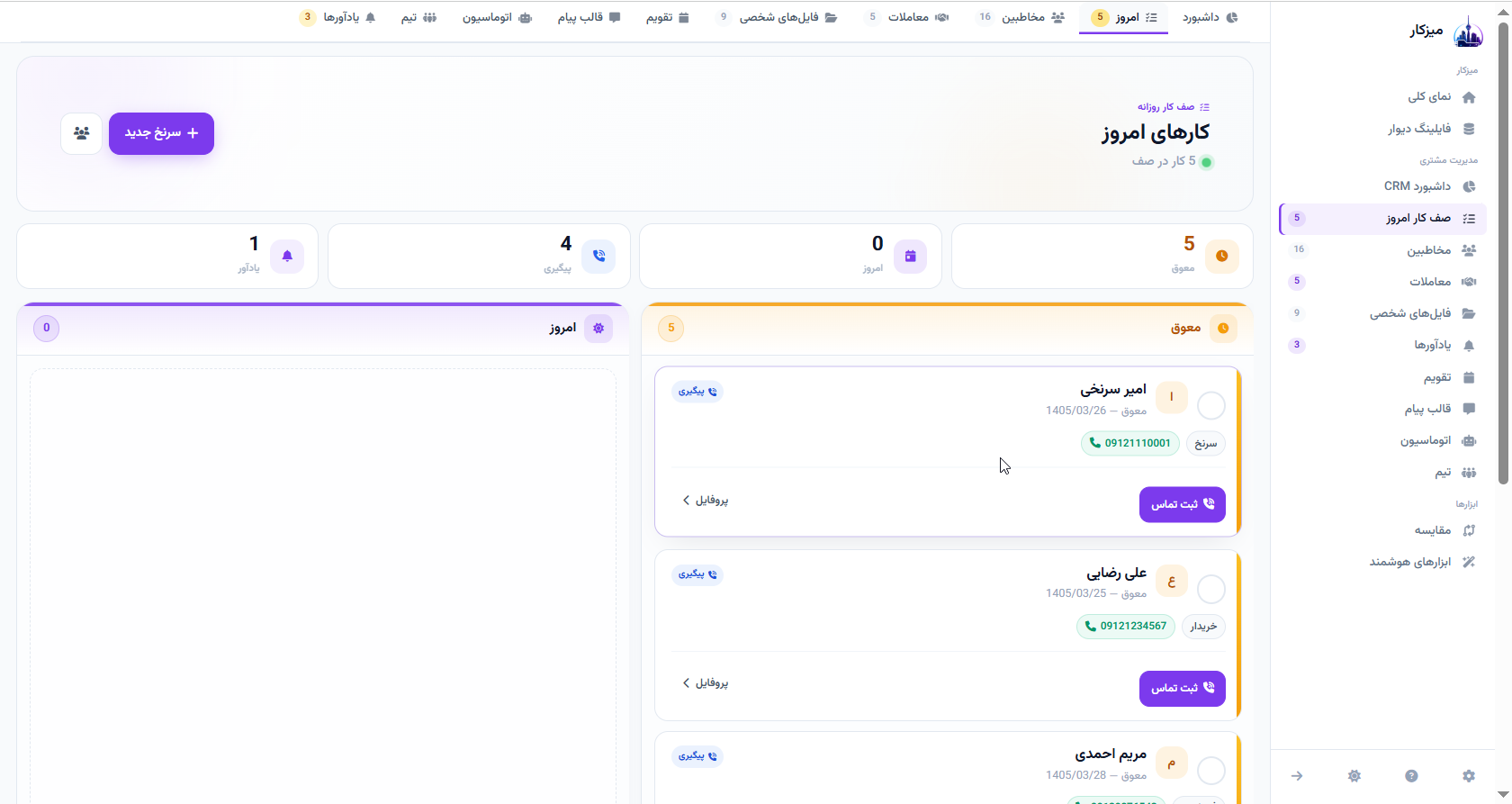Click the سرنخ tag on امیر سرنخی card
This screenshot has width=1512, height=804.
click(x=1206, y=443)
